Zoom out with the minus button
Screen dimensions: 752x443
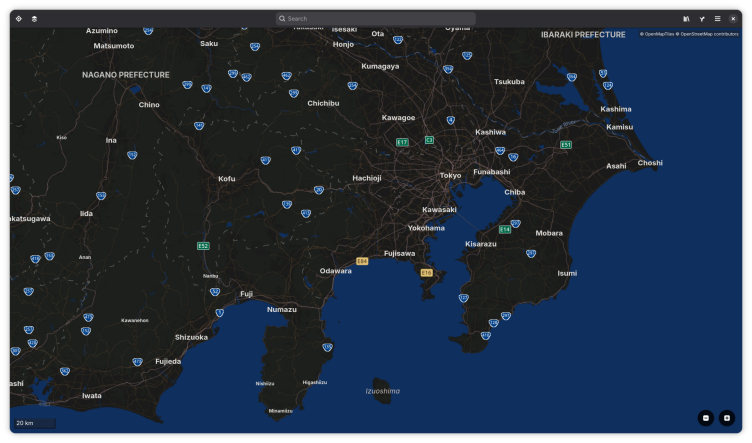(706, 418)
